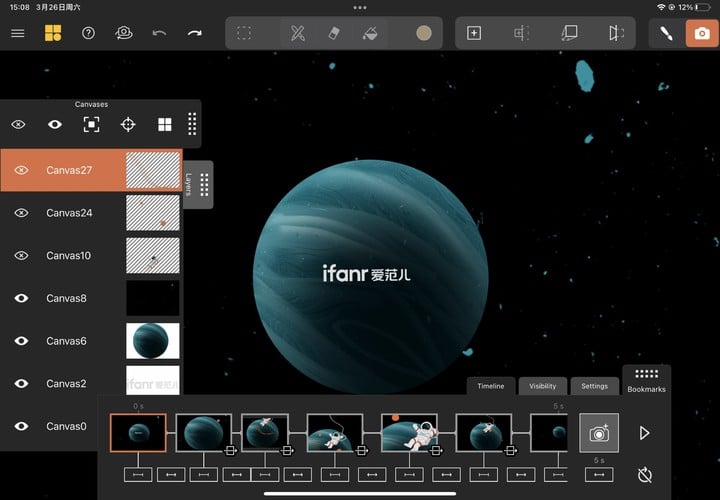Open the hamburger main menu
This screenshot has width=720, height=500.
tap(17, 33)
